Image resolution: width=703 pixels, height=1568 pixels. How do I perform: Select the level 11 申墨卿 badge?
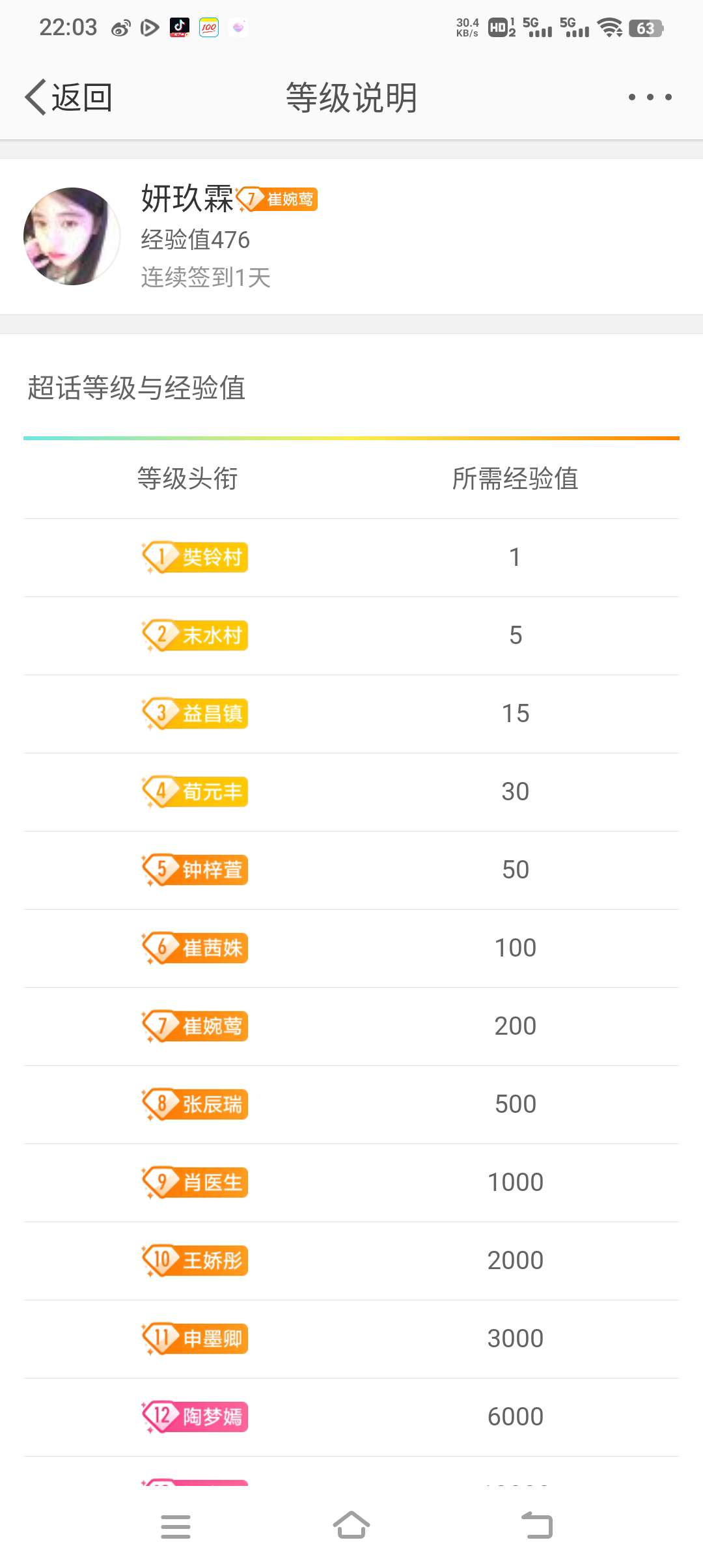pyautogui.click(x=195, y=1339)
